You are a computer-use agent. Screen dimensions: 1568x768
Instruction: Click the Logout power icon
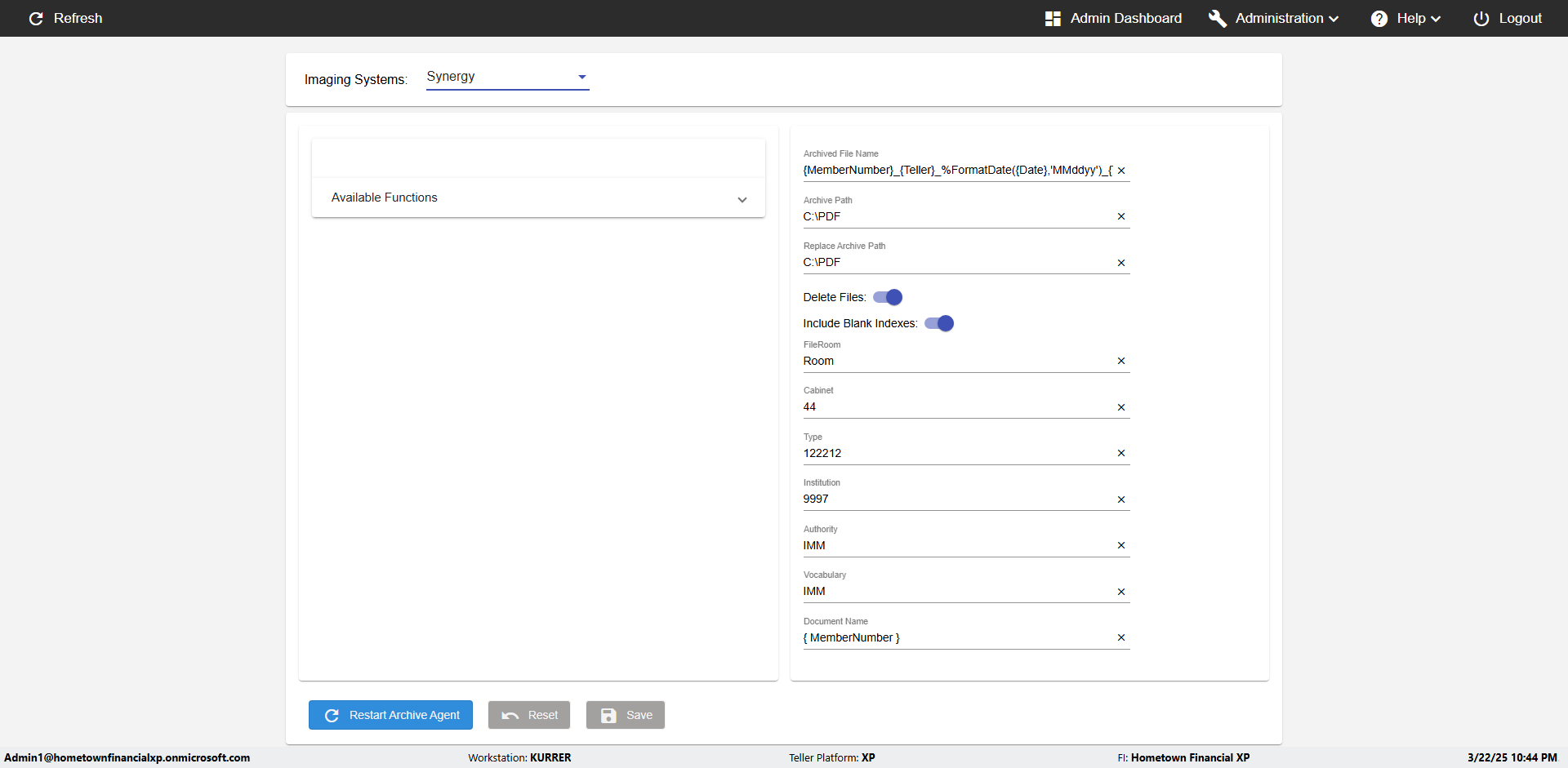(1481, 19)
